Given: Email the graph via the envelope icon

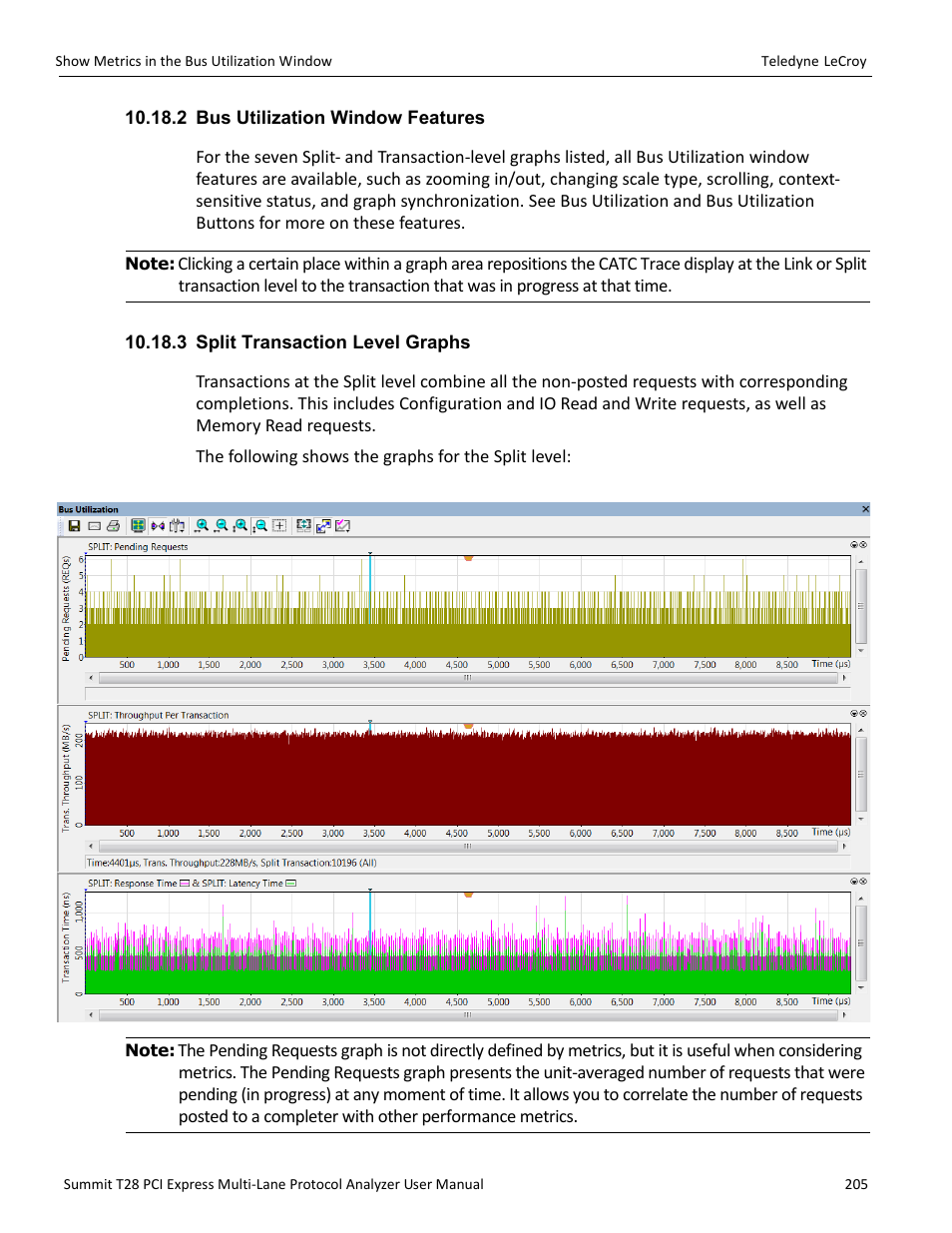Looking at the screenshot, I should (x=93, y=526).
